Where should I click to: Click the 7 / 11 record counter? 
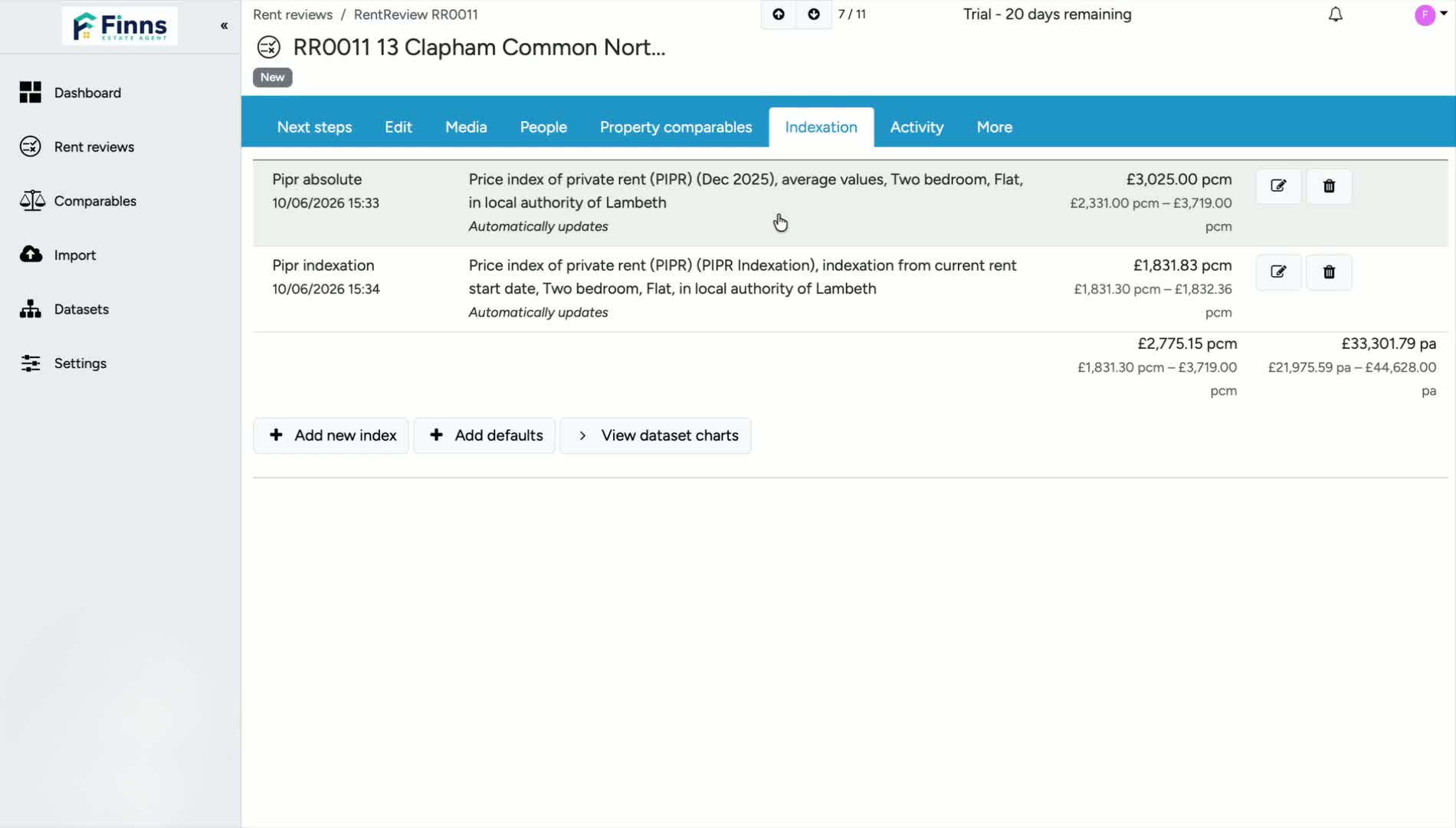click(852, 15)
